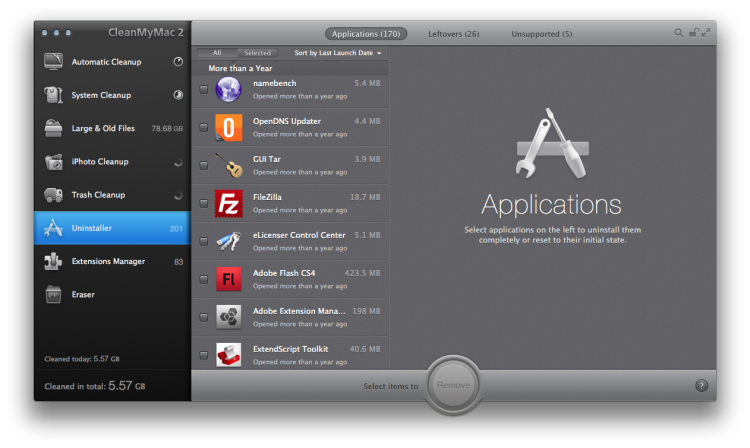Image resolution: width=750 pixels, height=448 pixels.
Task: Click the iPhoto Cleanup camera icon
Action: pyautogui.click(x=53, y=162)
